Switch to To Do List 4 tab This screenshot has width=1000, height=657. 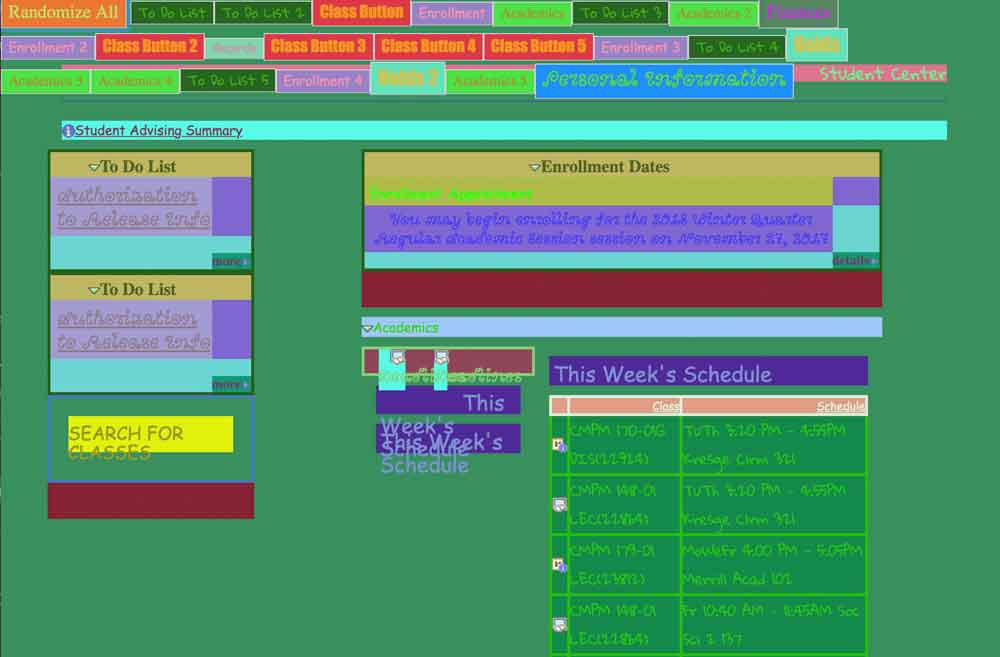pos(737,47)
